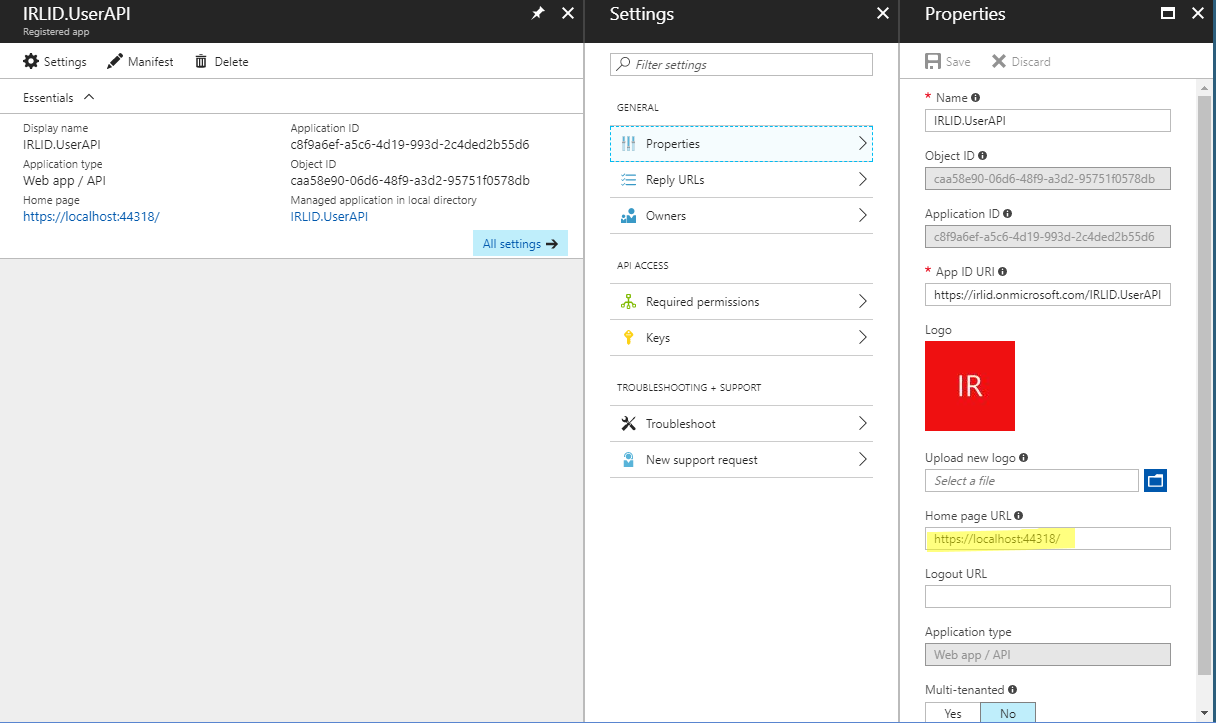Open Reply URLs settings item
Viewport: 1216px width, 723px height.
coord(741,180)
